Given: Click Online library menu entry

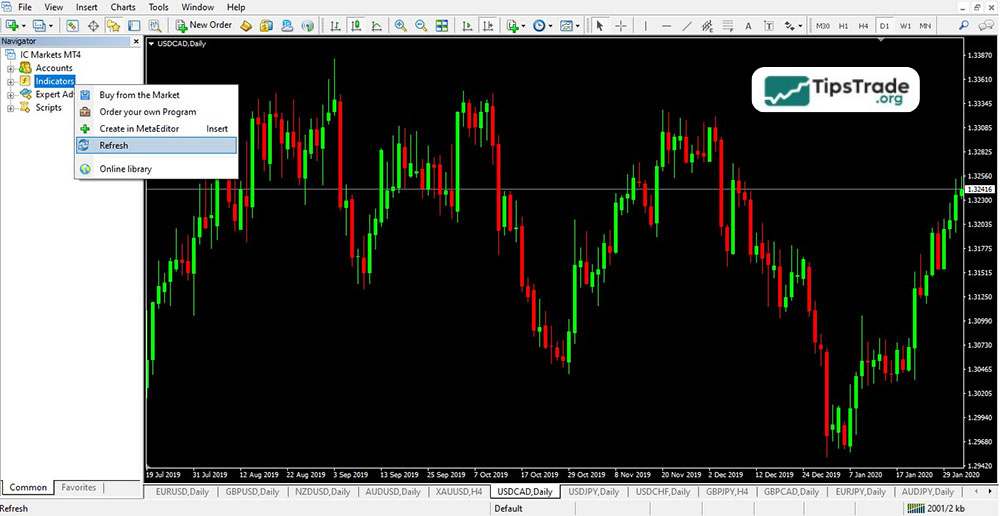Looking at the screenshot, I should point(125,169).
